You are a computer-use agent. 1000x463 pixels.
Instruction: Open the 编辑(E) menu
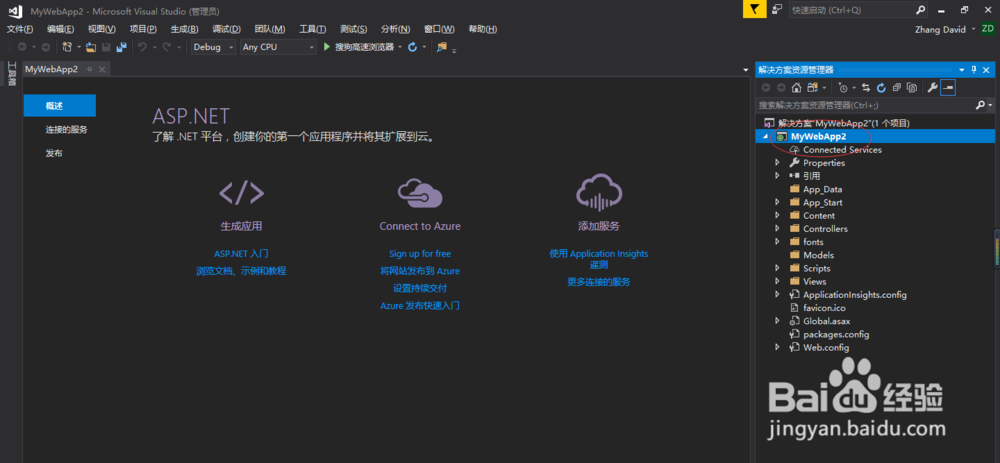tap(61, 29)
